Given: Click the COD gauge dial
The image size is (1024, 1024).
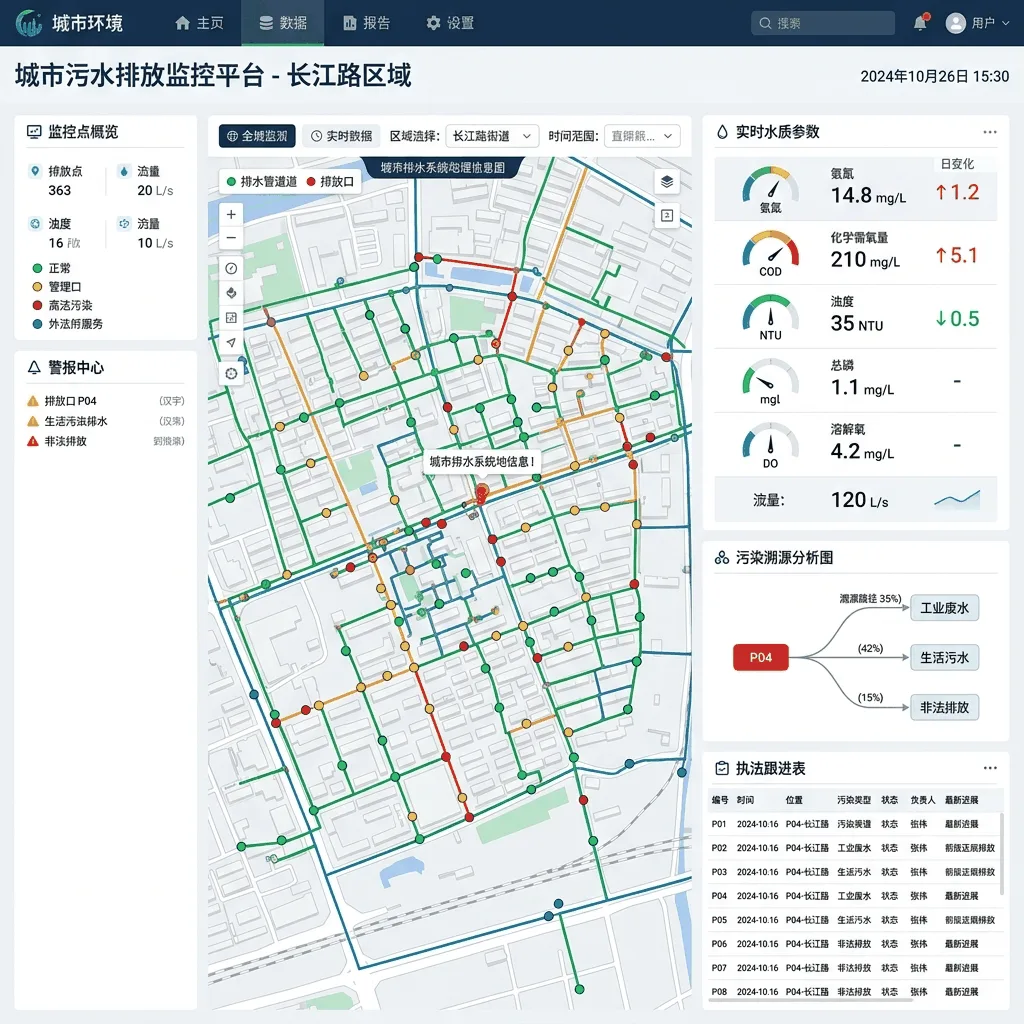Looking at the screenshot, I should (x=771, y=249).
